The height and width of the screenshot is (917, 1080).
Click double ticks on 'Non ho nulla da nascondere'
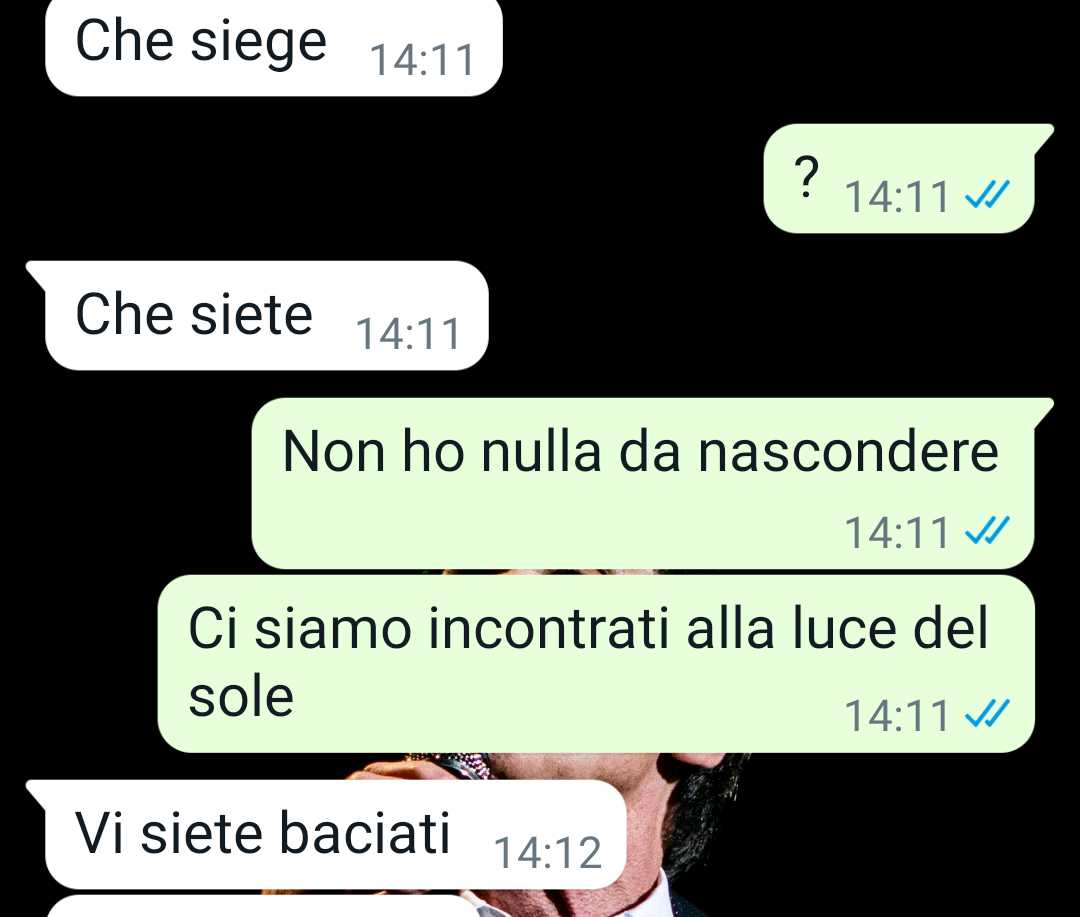pyautogui.click(x=987, y=530)
